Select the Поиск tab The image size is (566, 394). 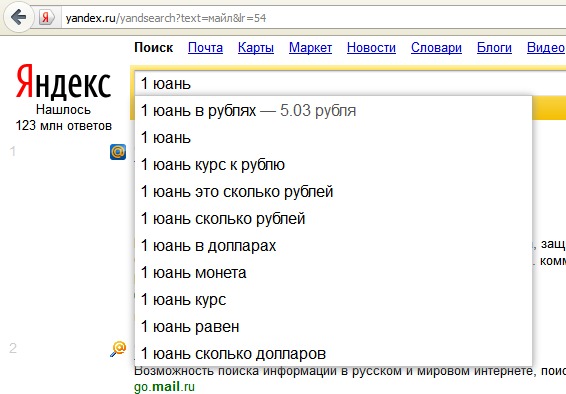(x=154, y=48)
